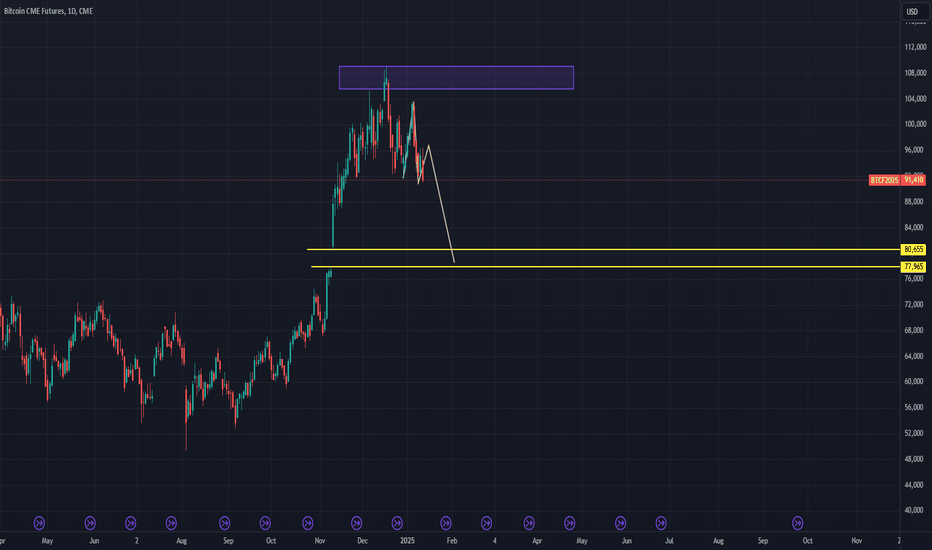Click the Dec label on time axis
This screenshot has width=932, height=550.
(363, 540)
